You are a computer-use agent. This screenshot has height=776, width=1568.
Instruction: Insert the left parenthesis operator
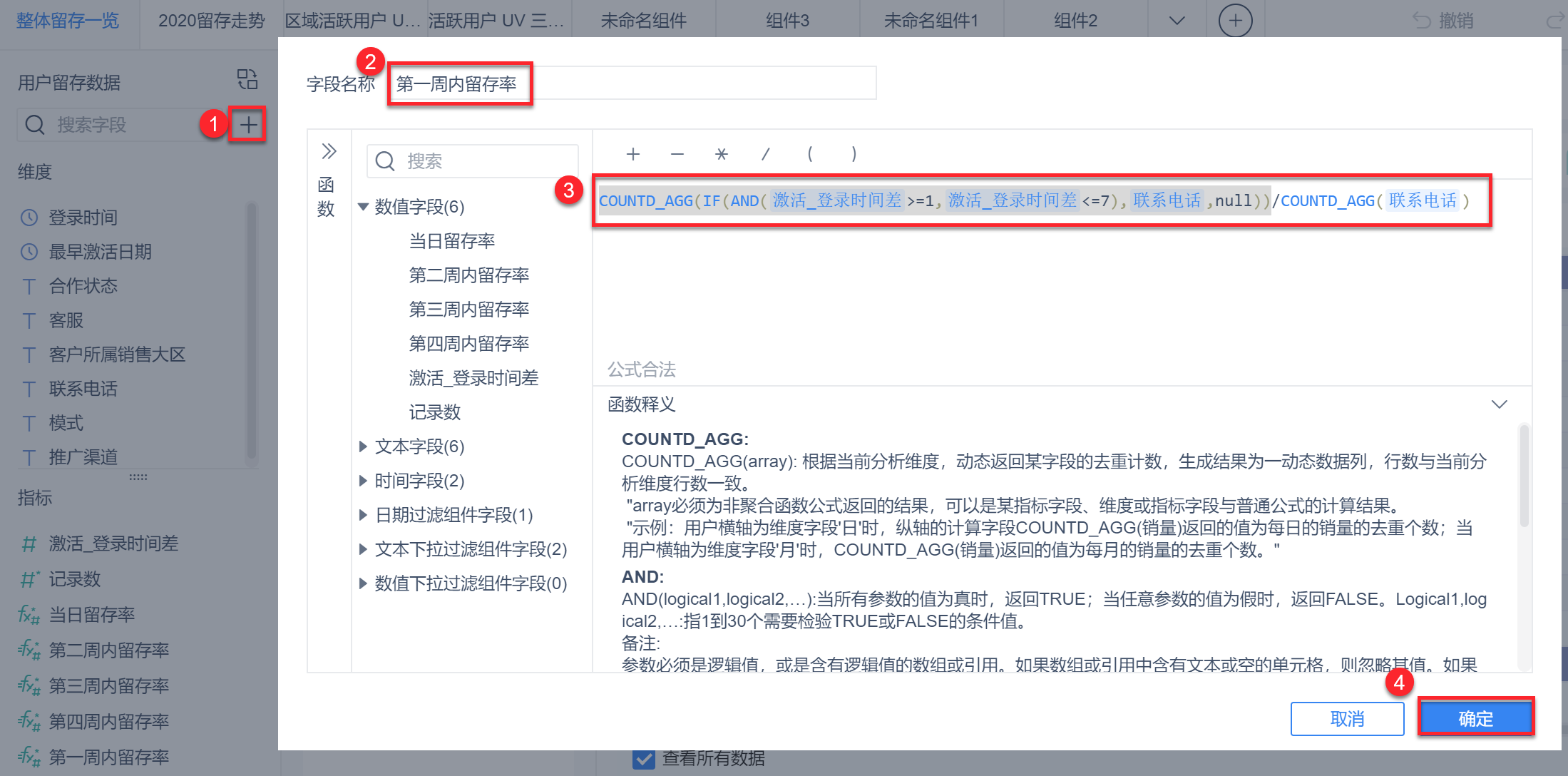pyautogui.click(x=809, y=154)
